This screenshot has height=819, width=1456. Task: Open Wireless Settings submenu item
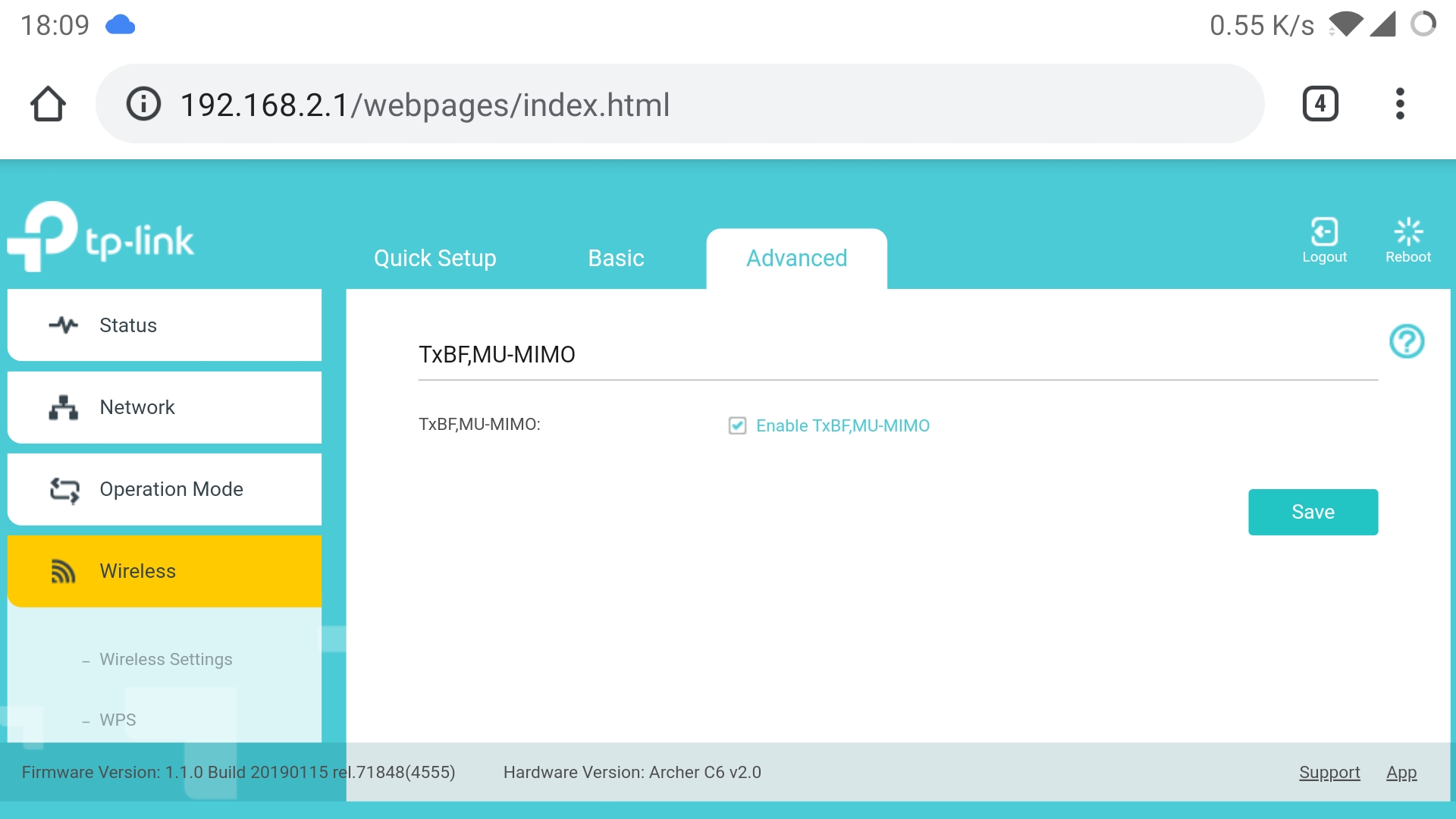[166, 660]
